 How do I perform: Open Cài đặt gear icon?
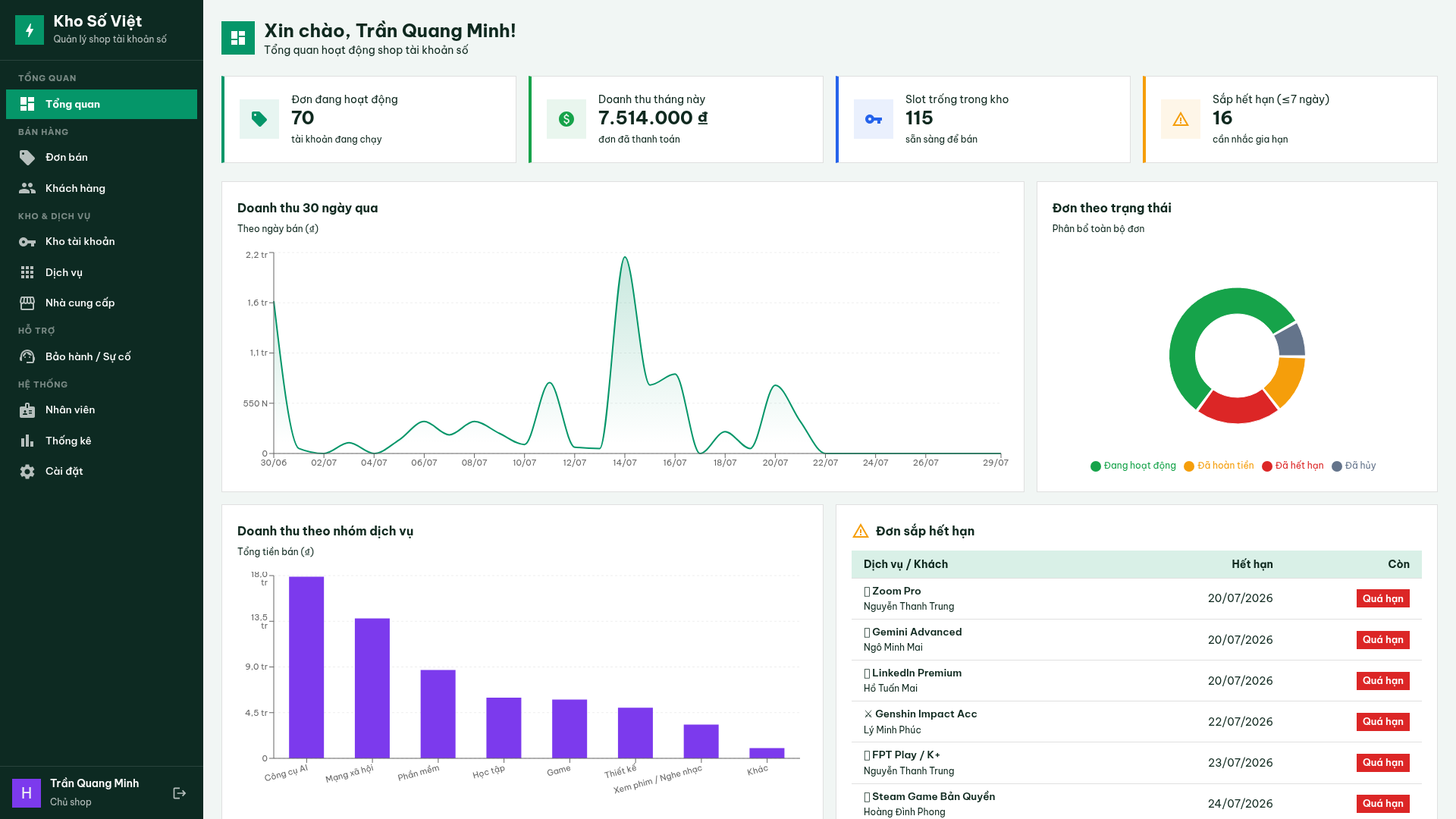point(27,472)
